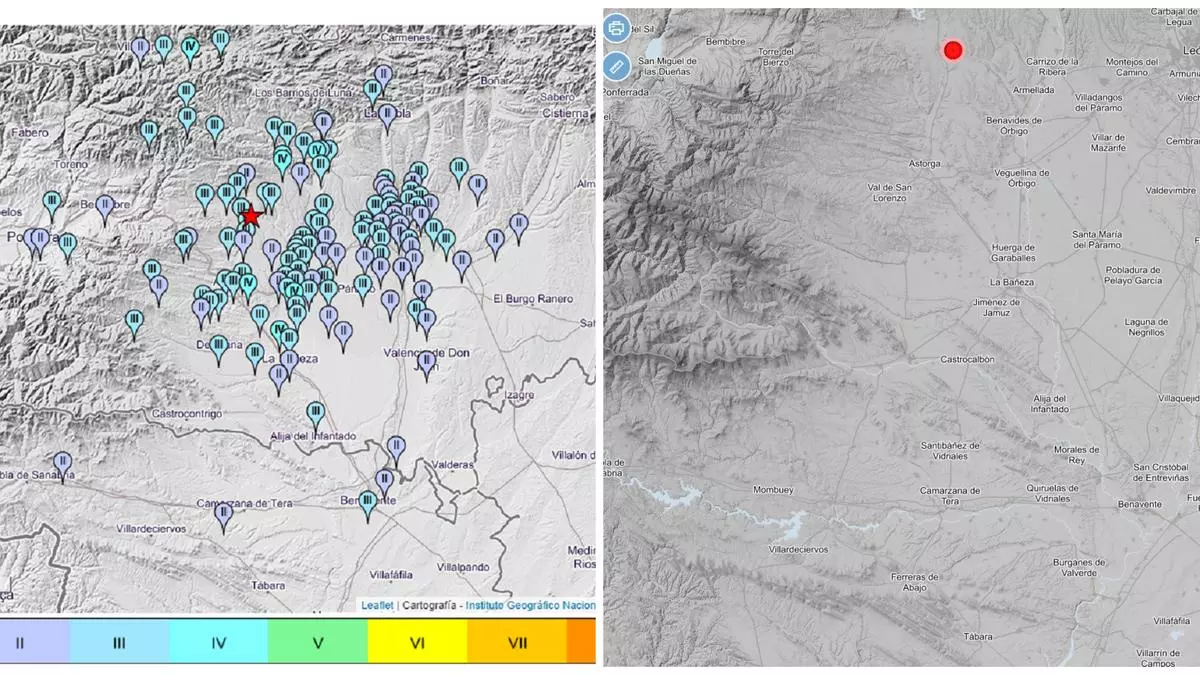
Task: Select the orange intensity VII legend swatch
Action: point(516,643)
